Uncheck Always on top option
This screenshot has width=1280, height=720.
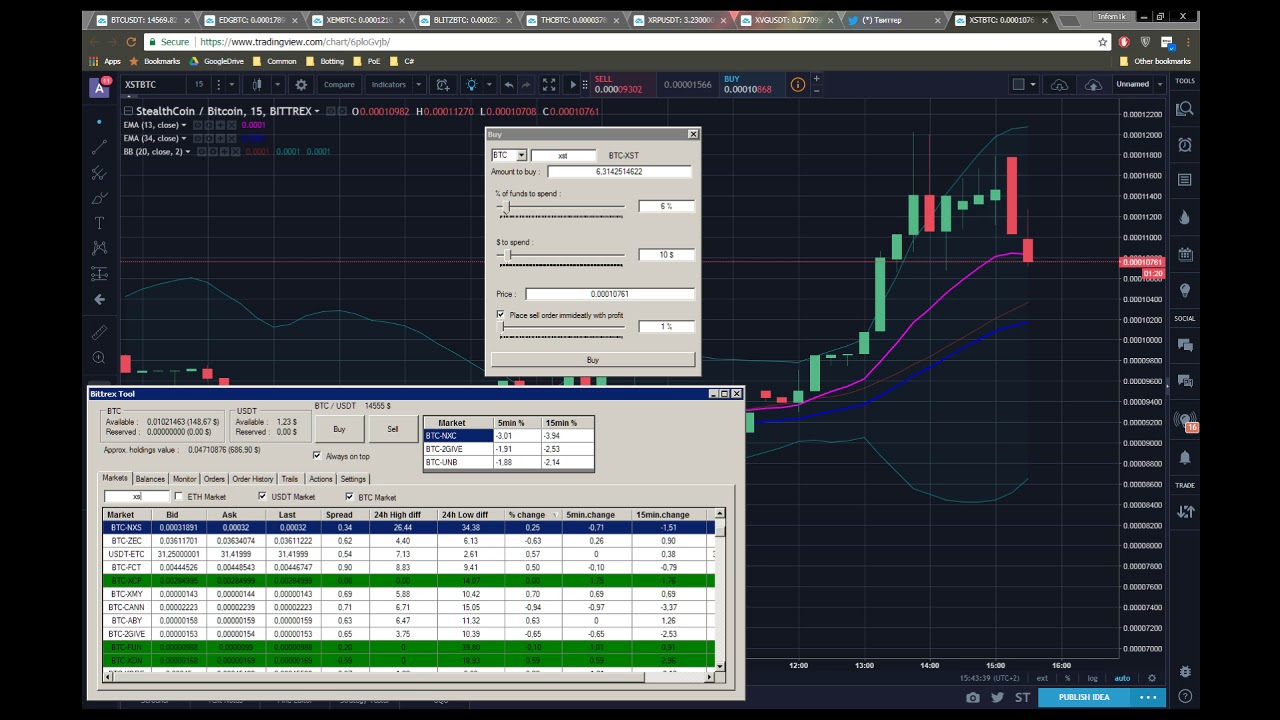[x=317, y=456]
